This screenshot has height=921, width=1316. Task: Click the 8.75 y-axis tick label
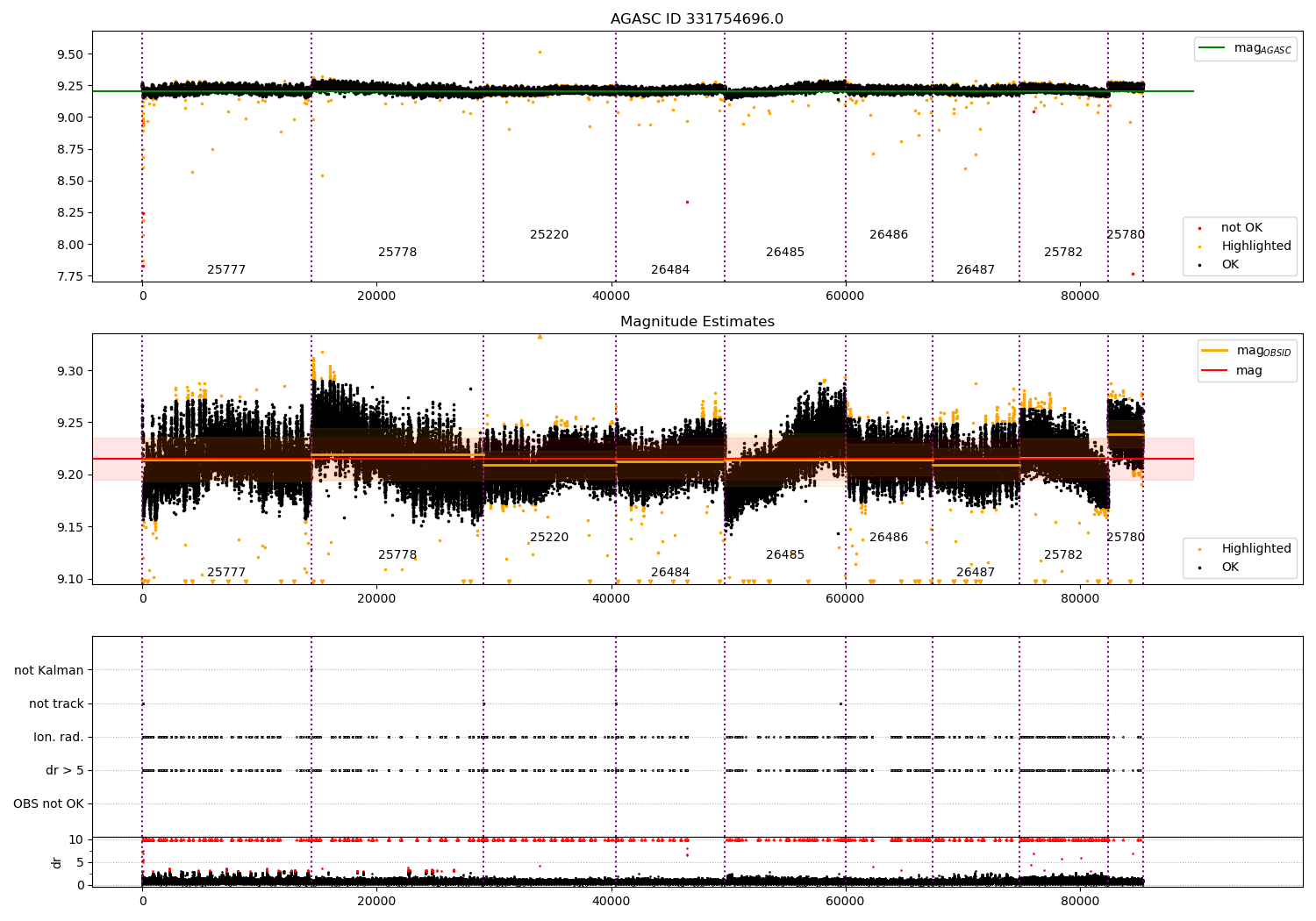coord(69,150)
